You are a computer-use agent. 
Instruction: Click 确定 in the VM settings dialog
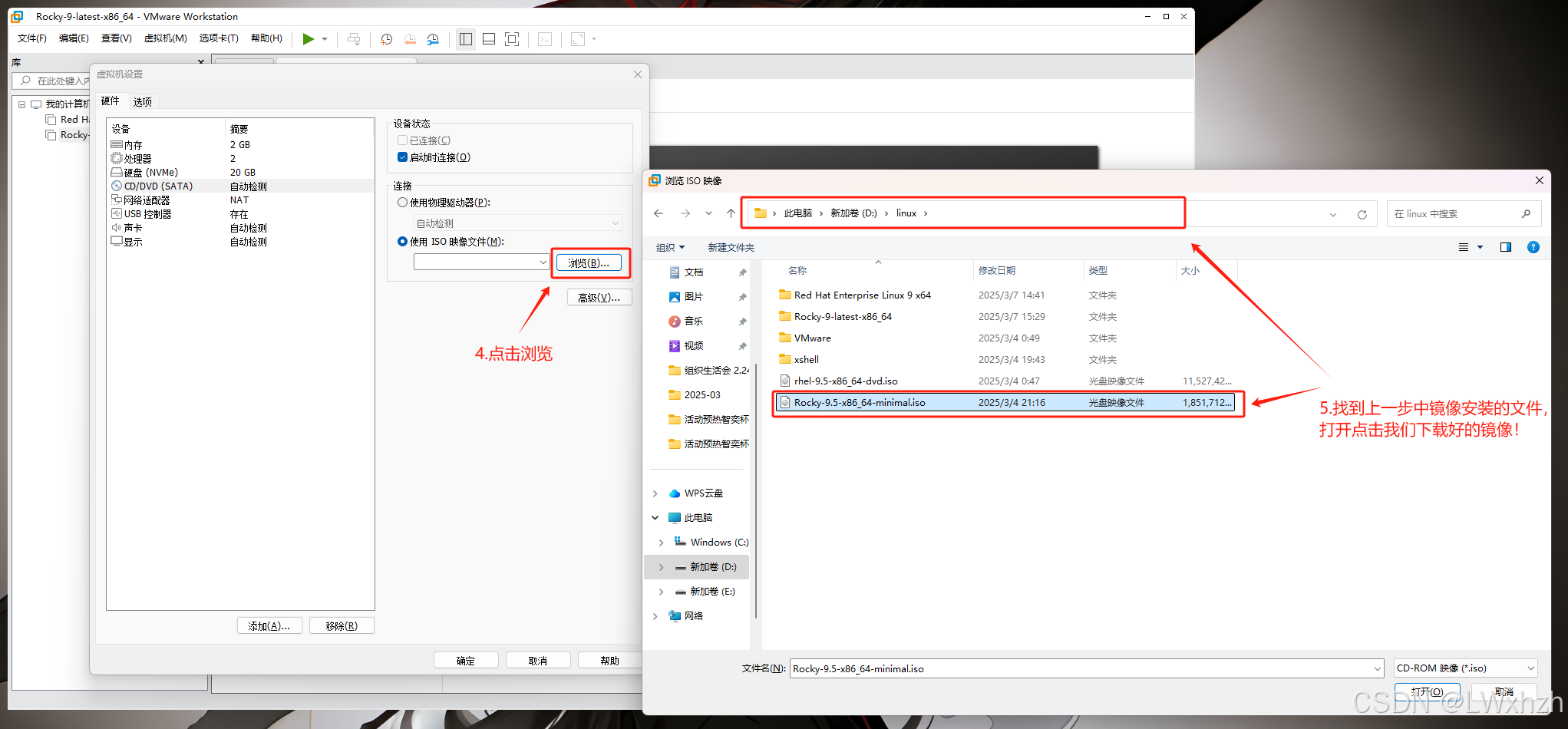(466, 660)
